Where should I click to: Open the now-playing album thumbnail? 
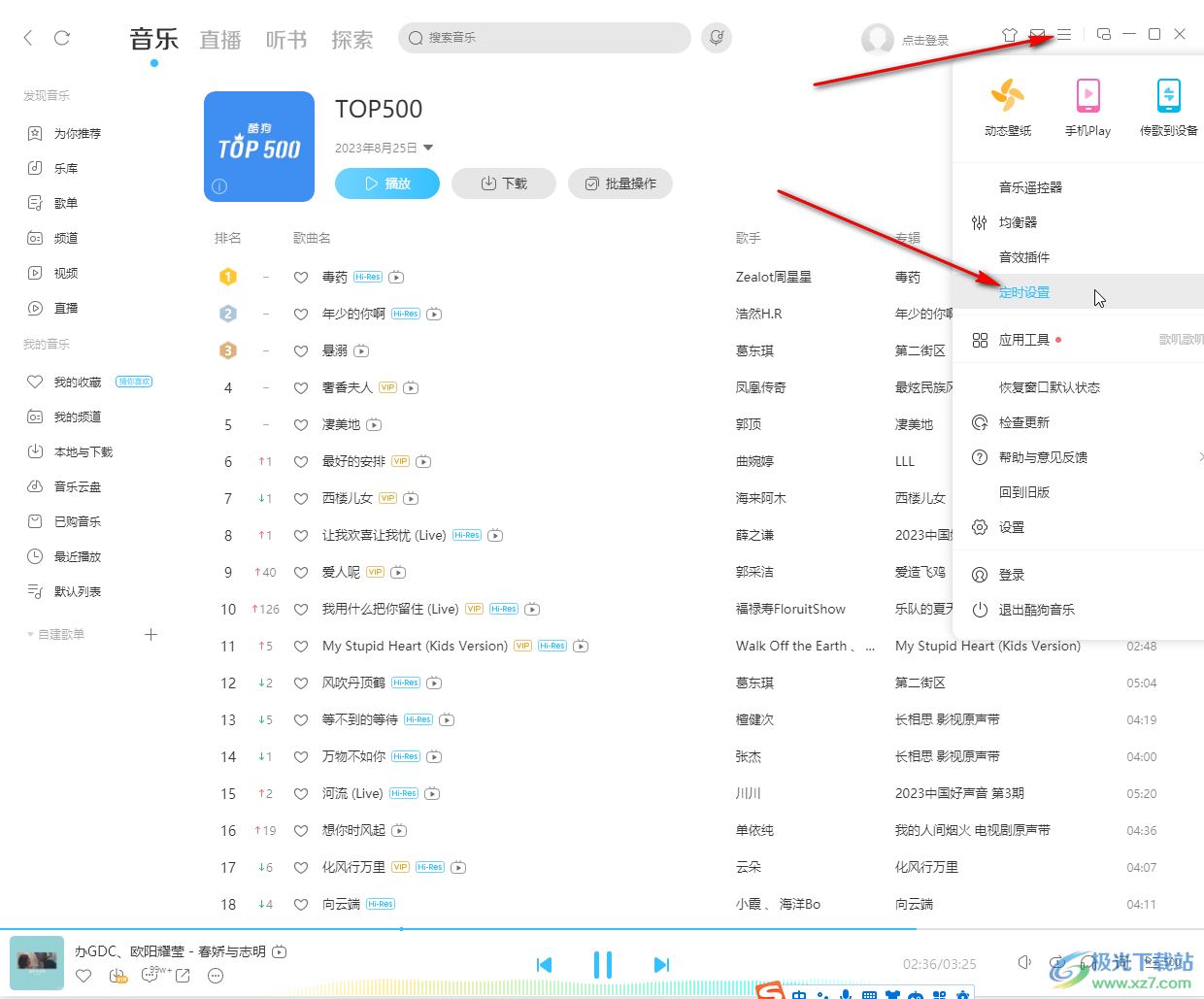pyautogui.click(x=37, y=963)
